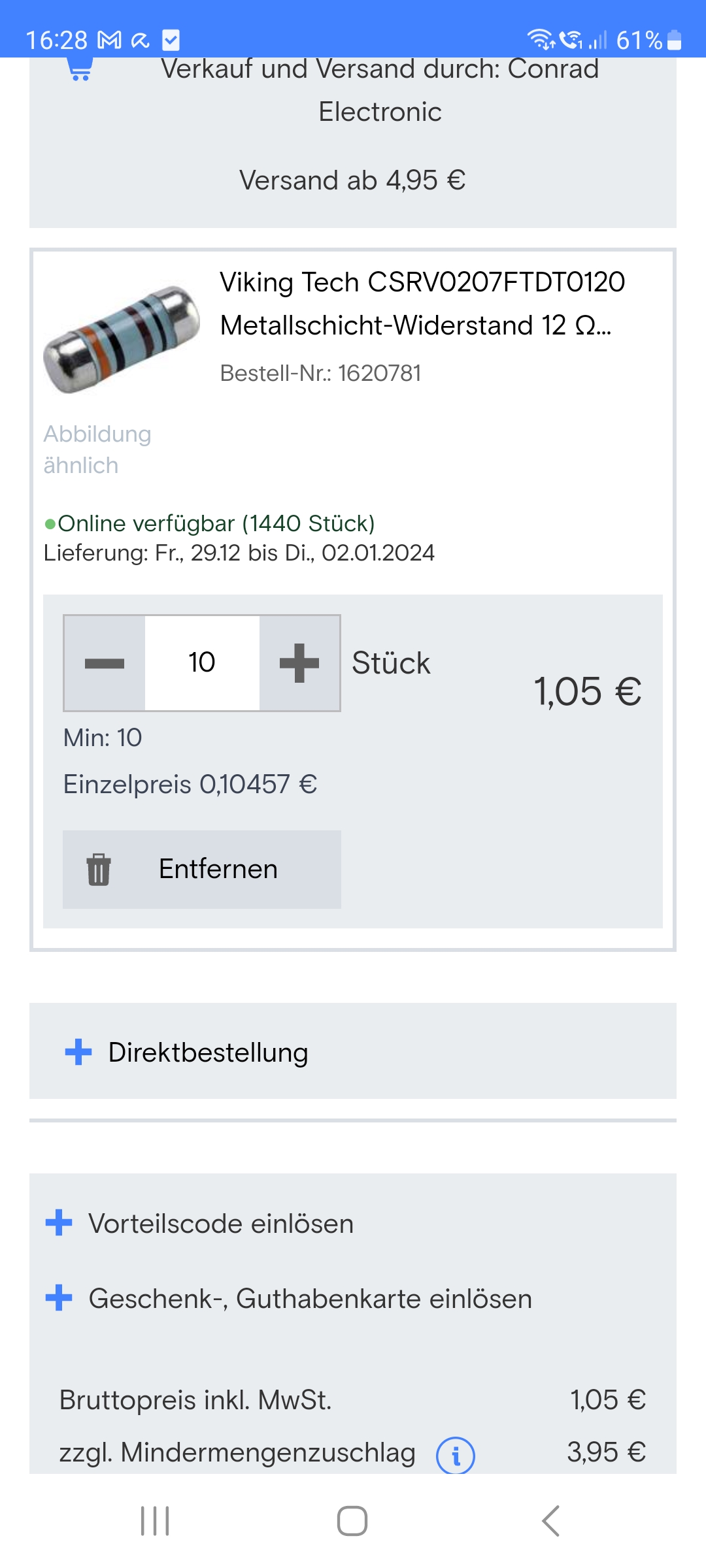Viewport: 706px width, 1568px height.
Task: Tap the Android home button
Action: tap(352, 1521)
